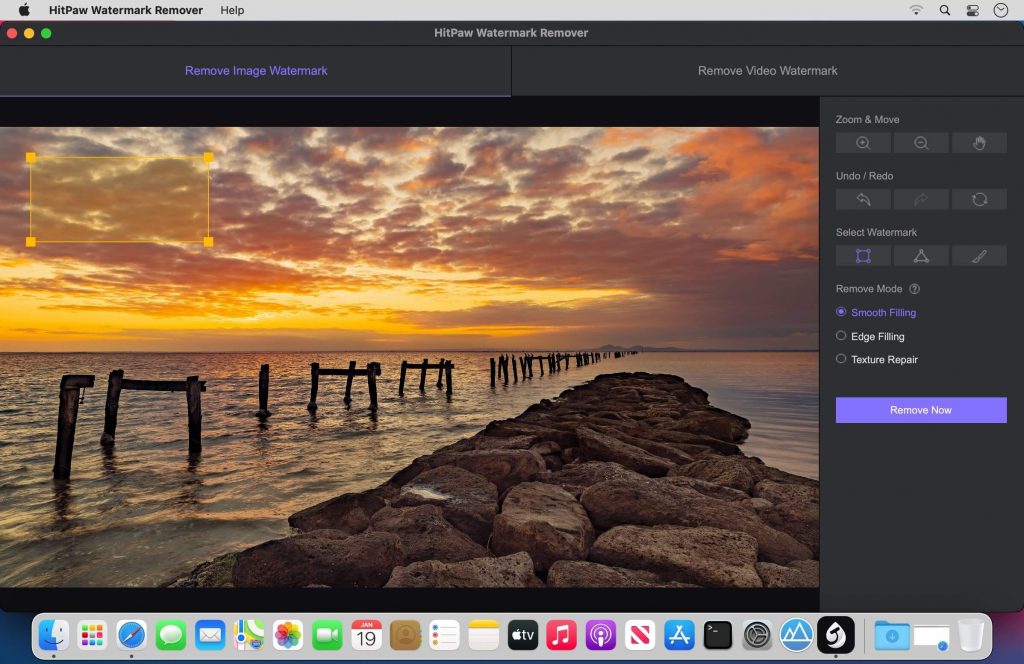Select the rectangle watermark selection tool
This screenshot has width=1024, height=664.
pos(862,255)
